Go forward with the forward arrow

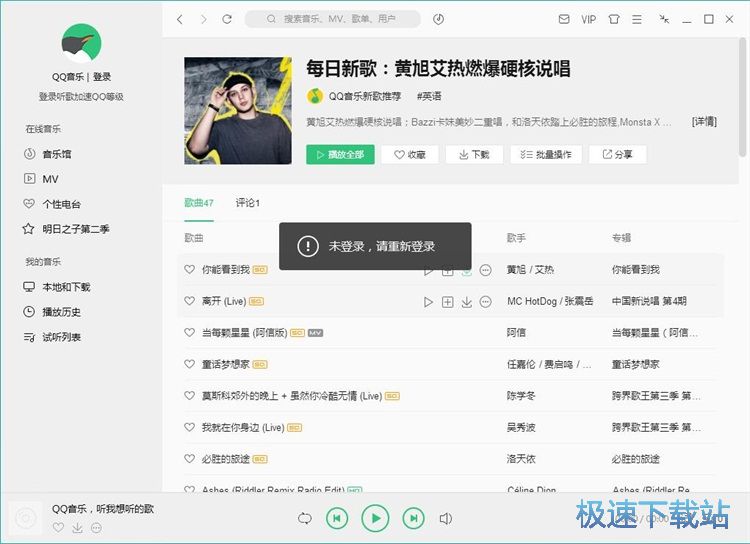tap(204, 19)
